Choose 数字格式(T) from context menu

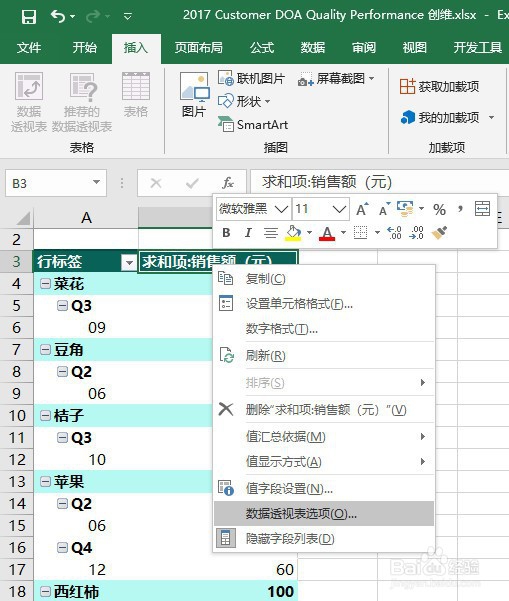[324, 328]
